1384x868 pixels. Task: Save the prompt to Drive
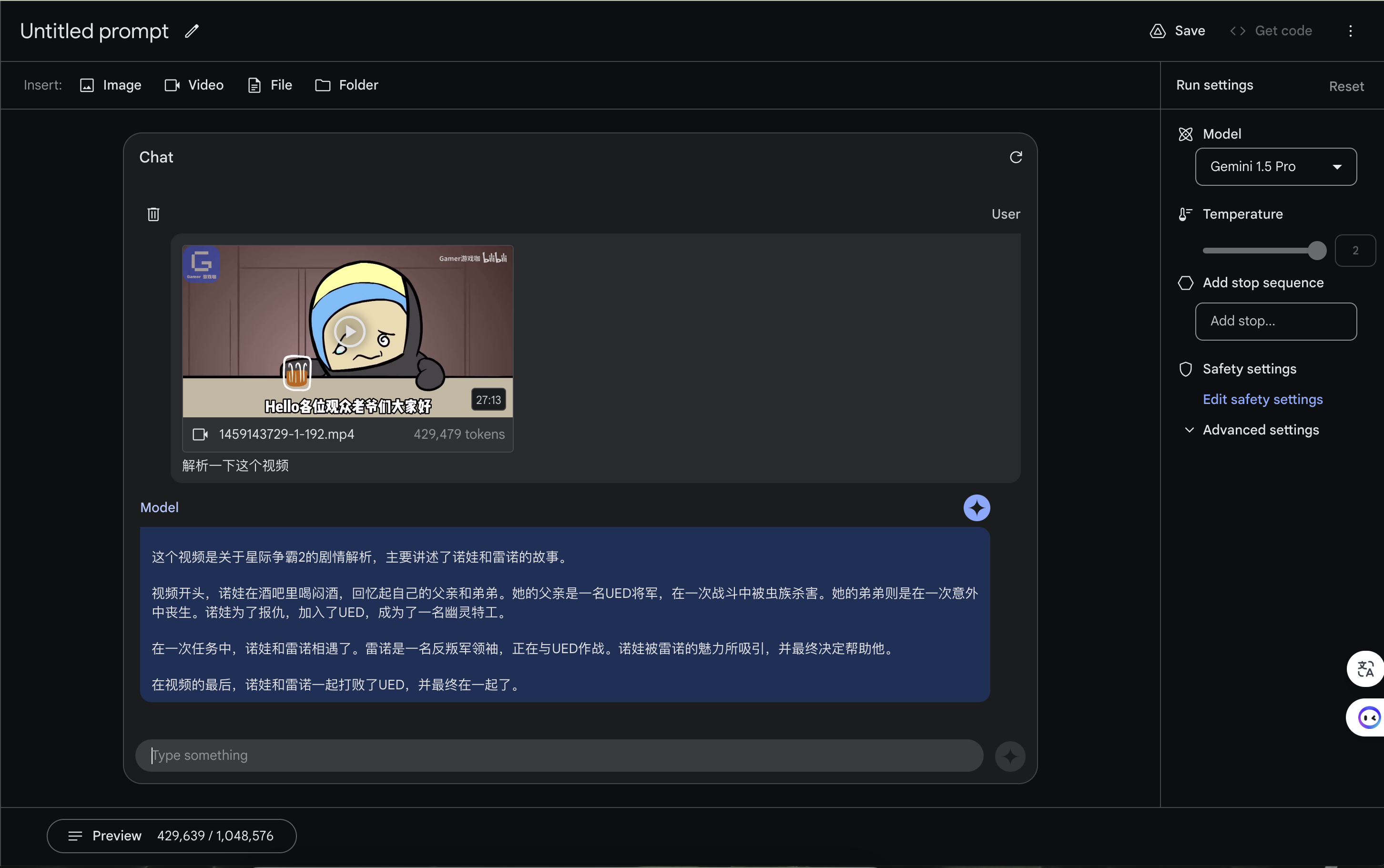click(x=1177, y=31)
